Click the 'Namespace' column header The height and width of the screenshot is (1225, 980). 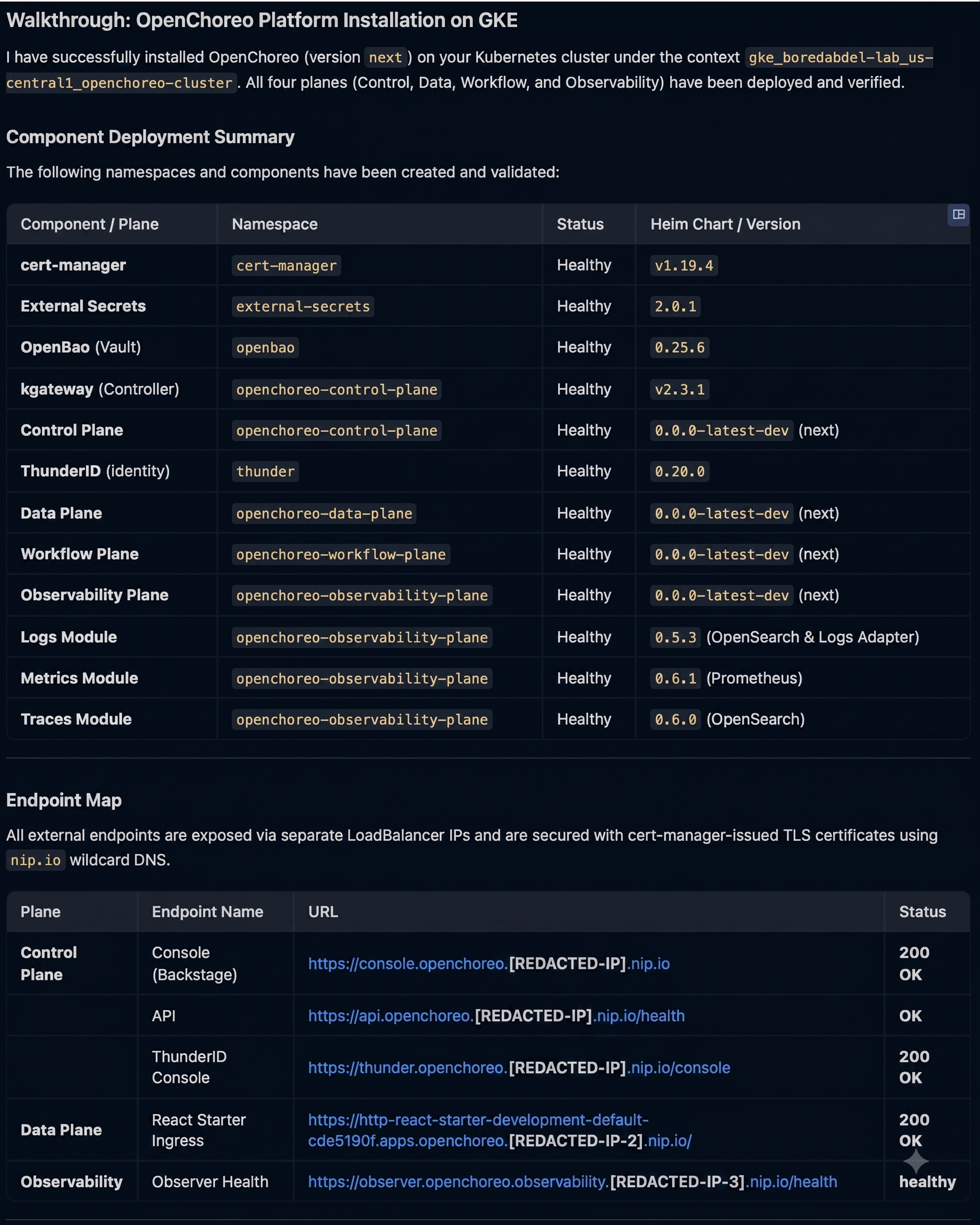tap(275, 224)
